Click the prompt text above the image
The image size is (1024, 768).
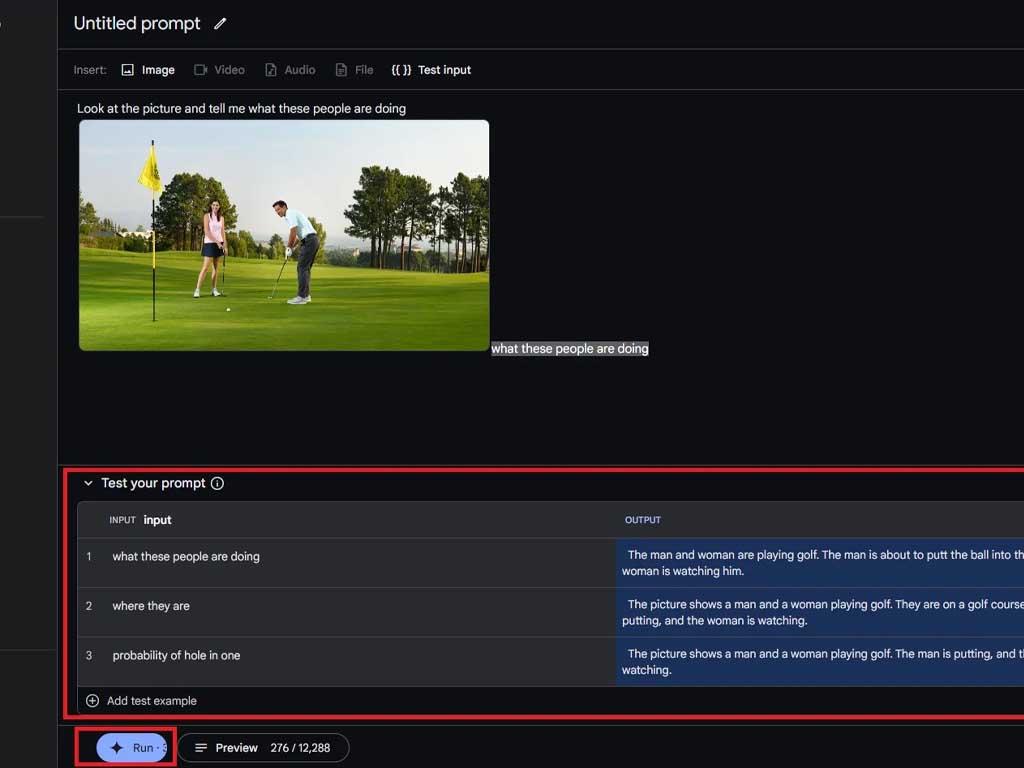coord(241,108)
